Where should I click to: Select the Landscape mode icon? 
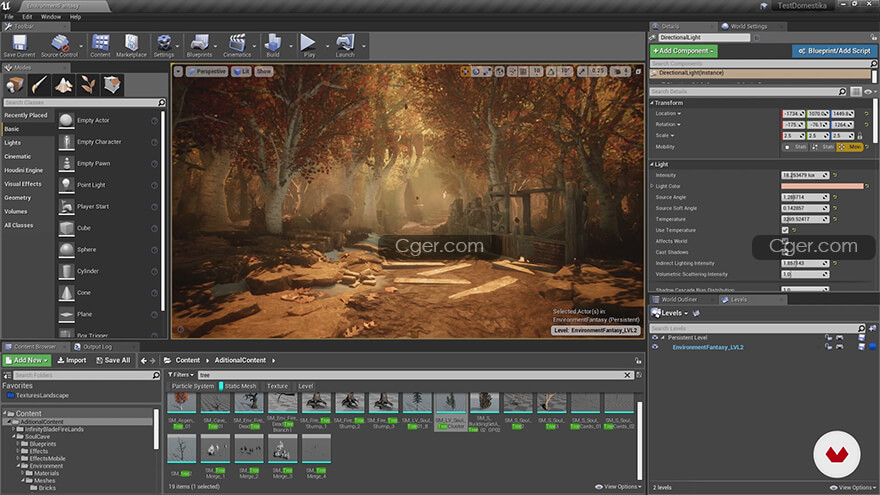tap(63, 85)
